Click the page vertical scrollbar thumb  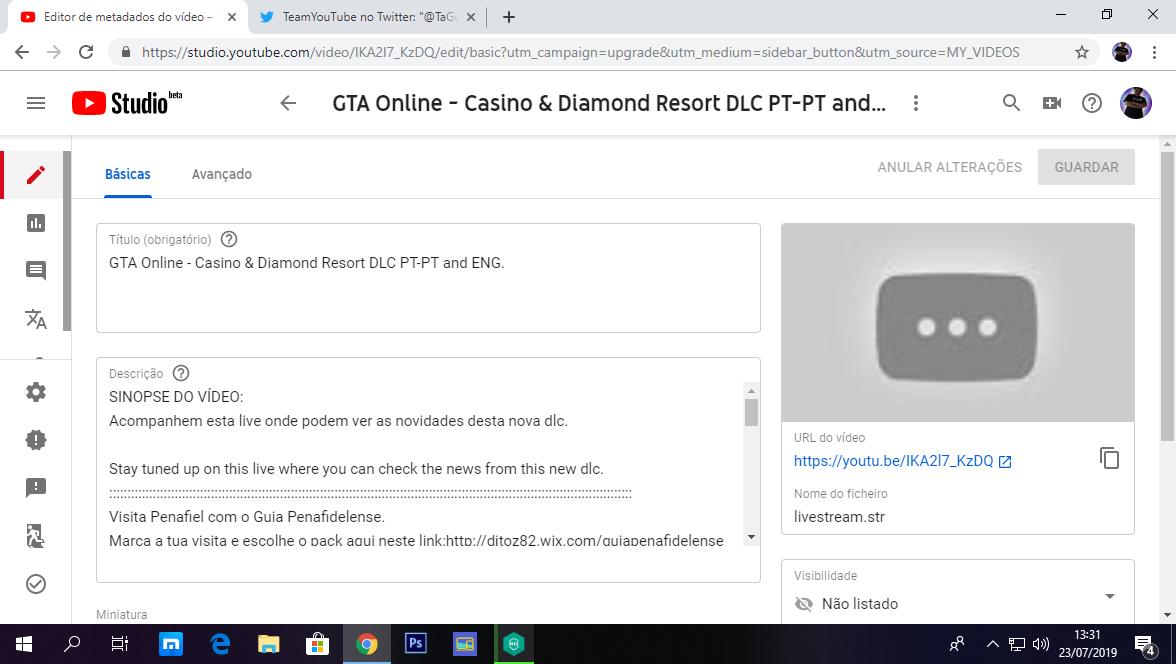[1167, 296]
